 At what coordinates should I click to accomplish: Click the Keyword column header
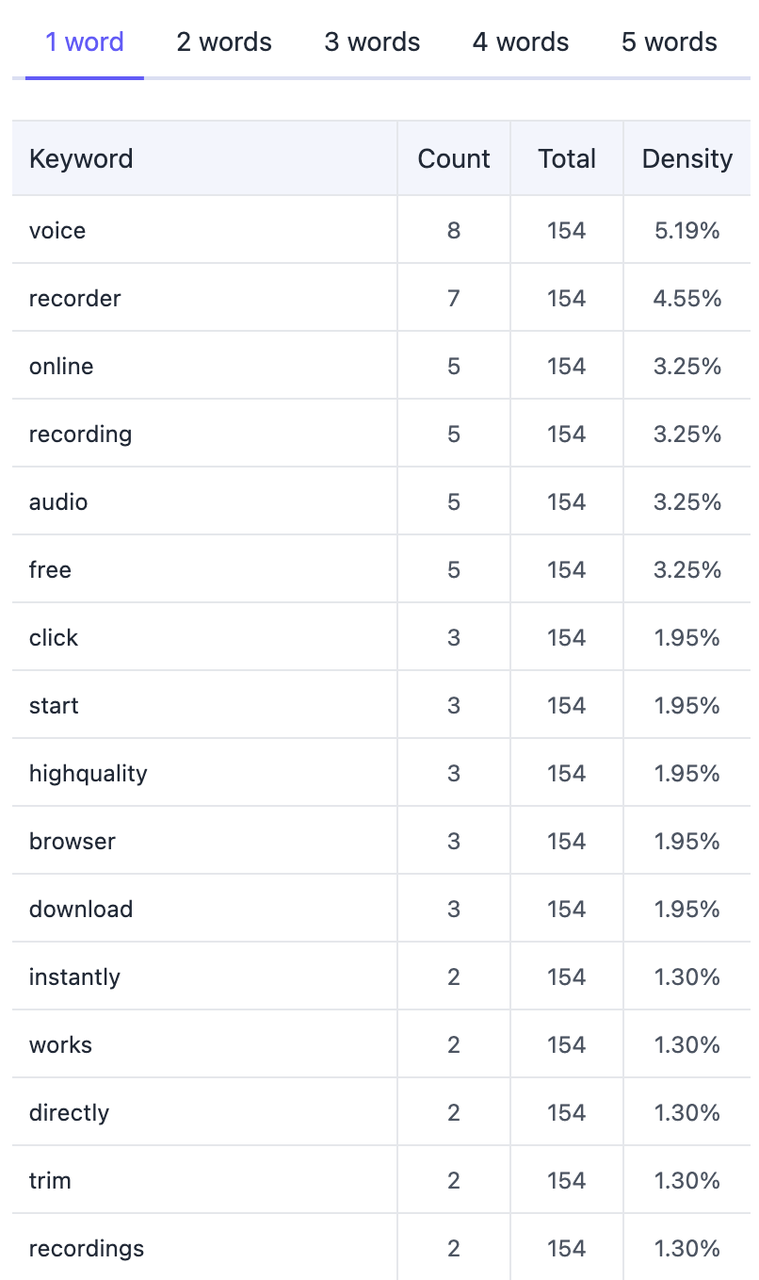(x=81, y=159)
